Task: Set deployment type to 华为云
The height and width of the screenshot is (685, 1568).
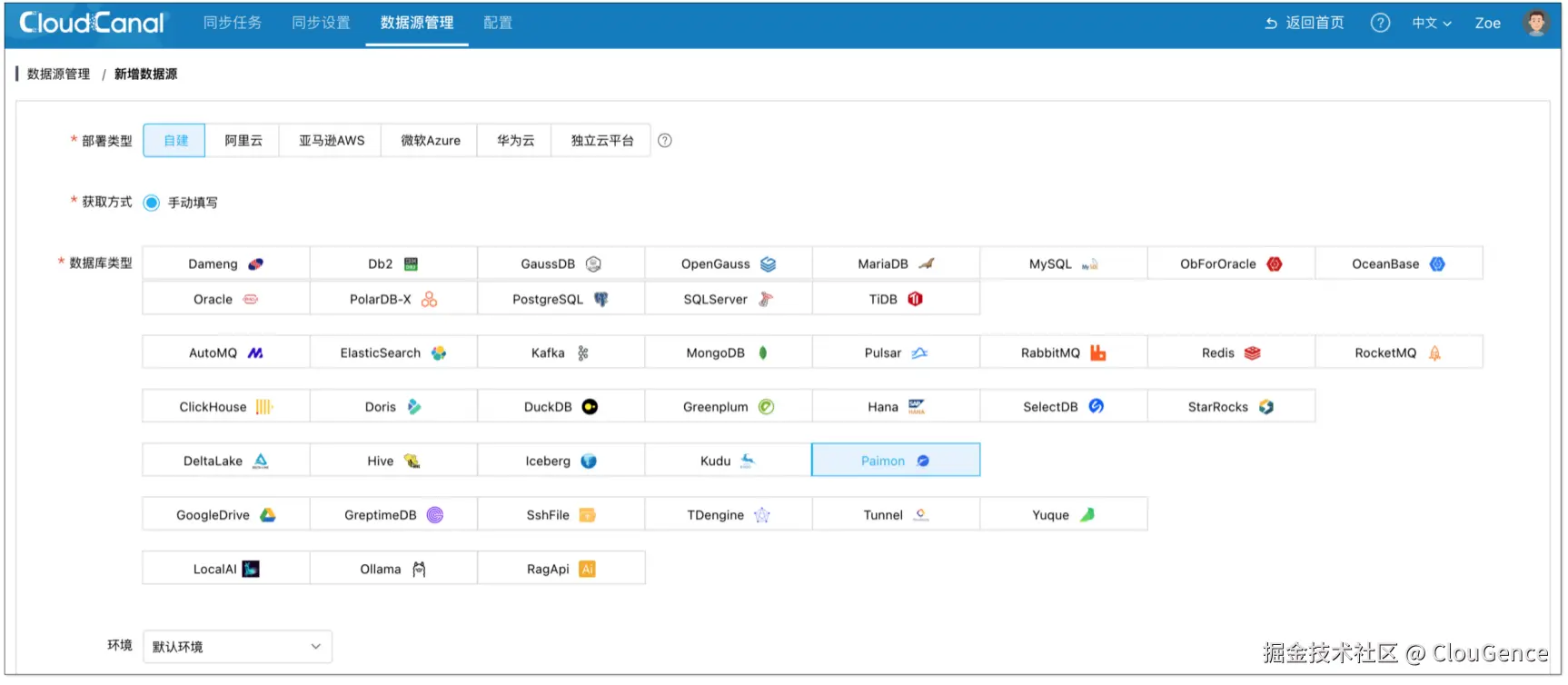Action: (515, 141)
